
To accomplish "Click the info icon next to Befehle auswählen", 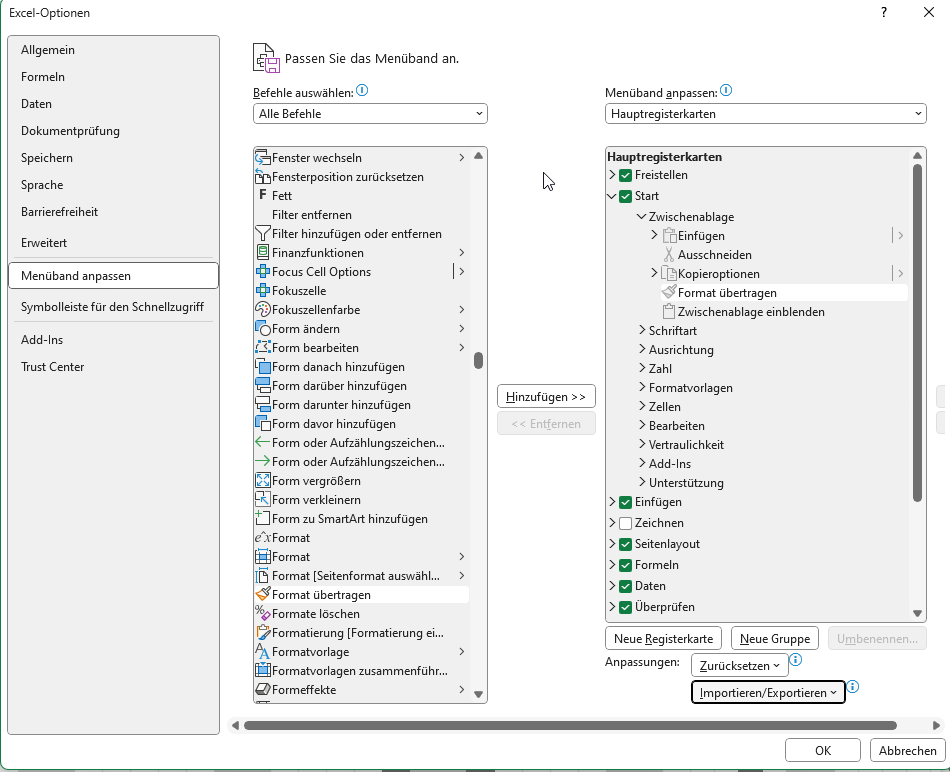I will (362, 91).
